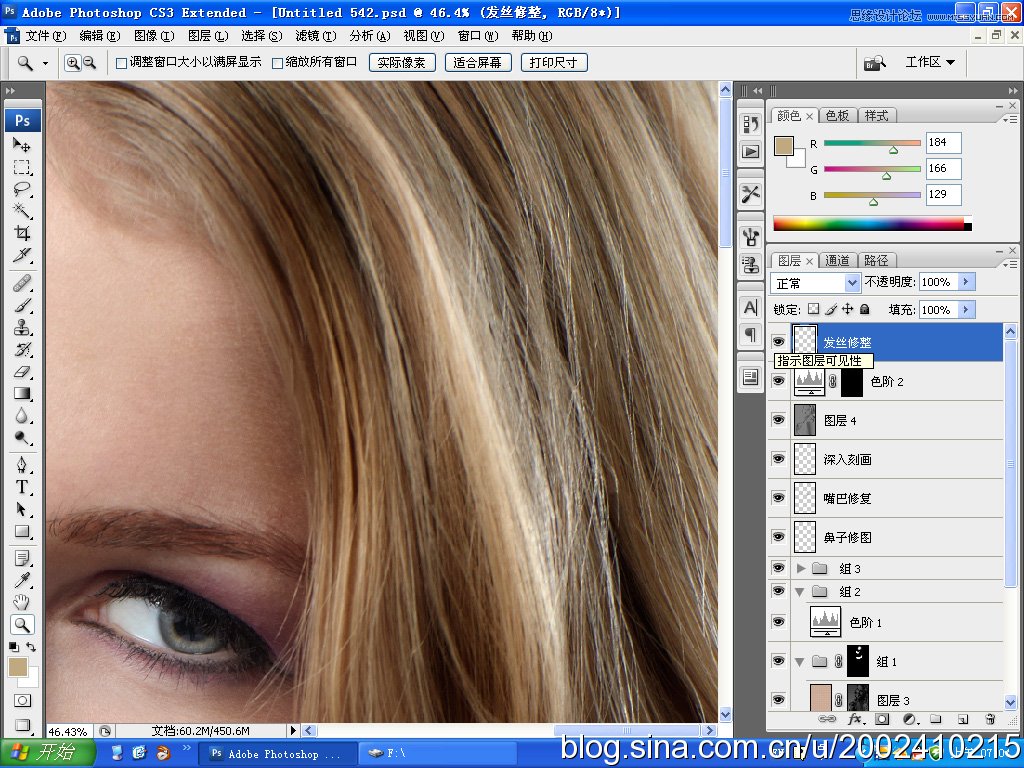Image resolution: width=1024 pixels, height=768 pixels.
Task: Switch to the 路径 tab
Action: pyautogui.click(x=876, y=261)
